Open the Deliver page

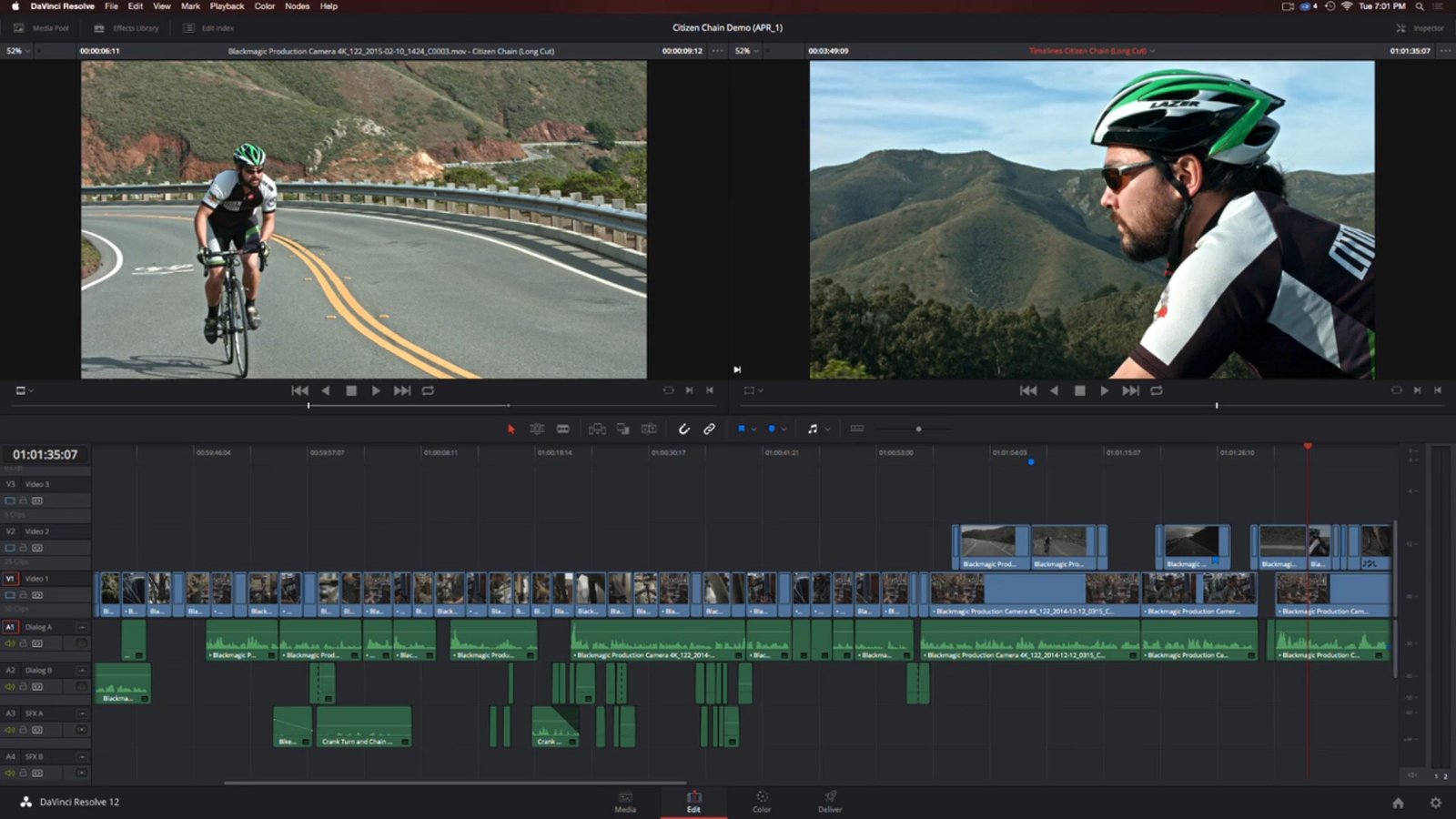829,803
